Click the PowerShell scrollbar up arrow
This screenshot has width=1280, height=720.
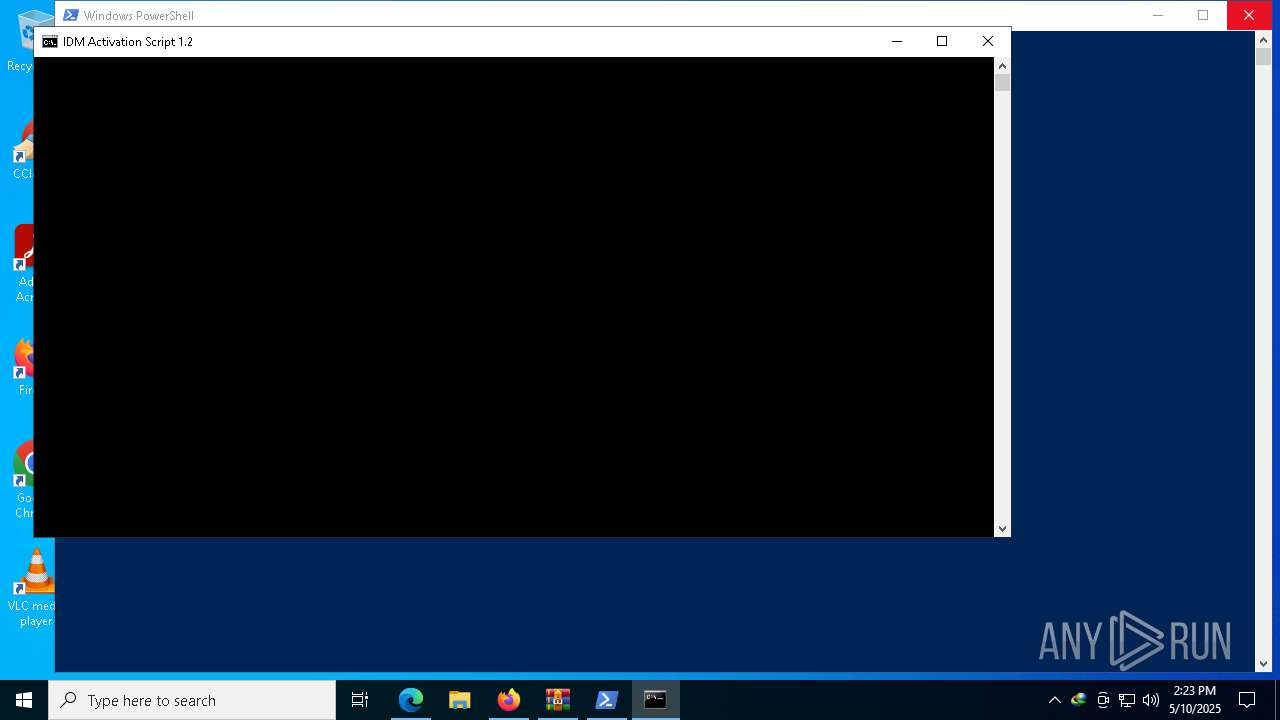click(x=1263, y=39)
